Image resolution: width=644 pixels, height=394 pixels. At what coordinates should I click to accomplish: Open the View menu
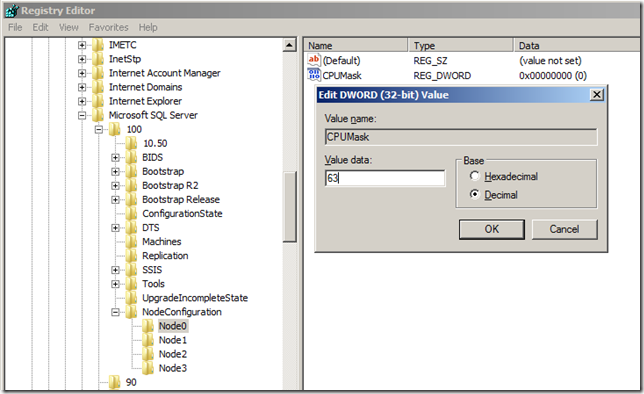point(69,28)
